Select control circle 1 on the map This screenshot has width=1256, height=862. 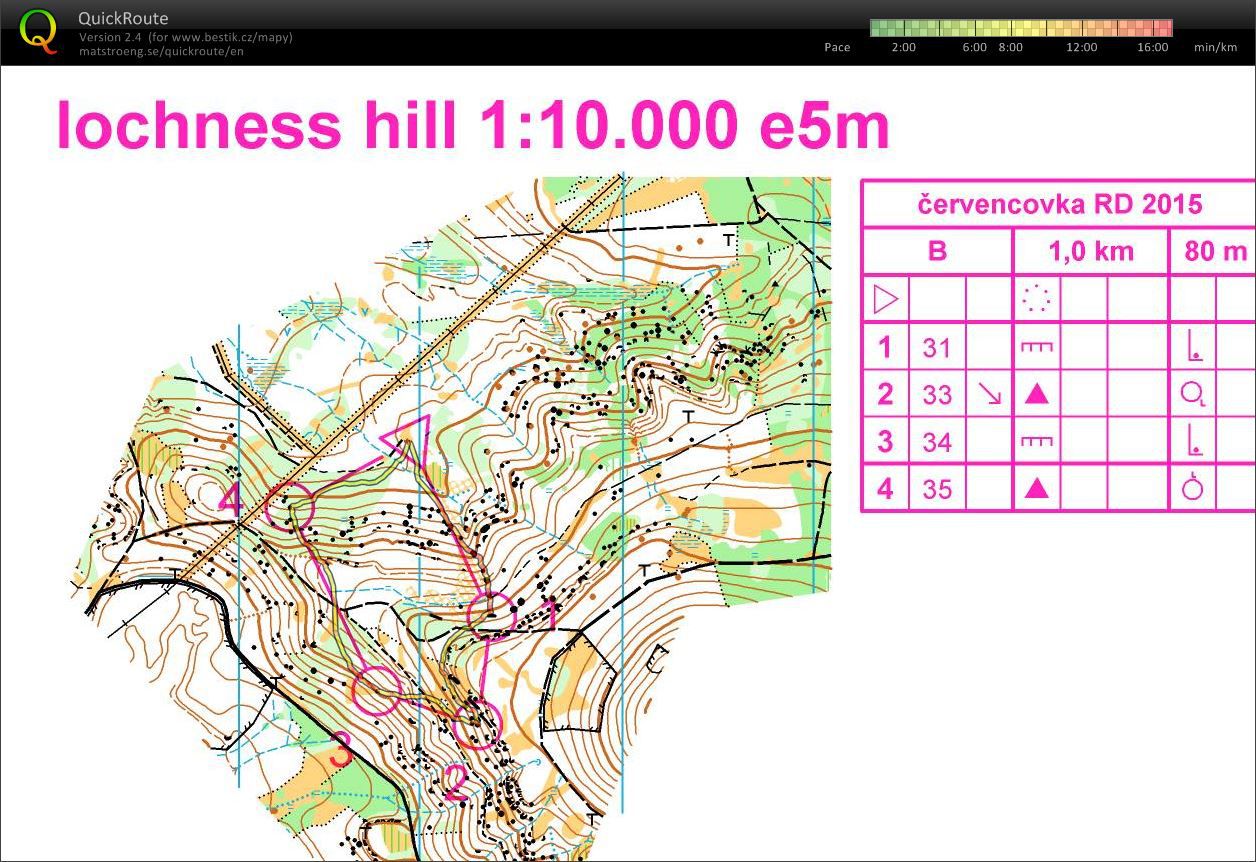click(x=492, y=616)
